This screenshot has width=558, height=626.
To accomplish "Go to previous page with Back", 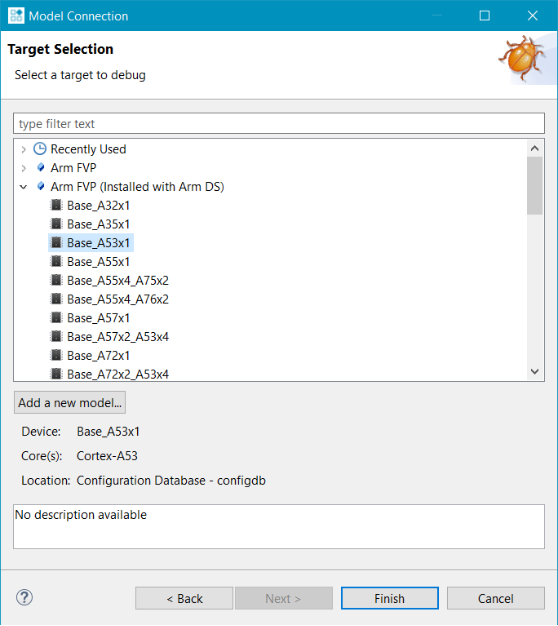I will [184, 598].
